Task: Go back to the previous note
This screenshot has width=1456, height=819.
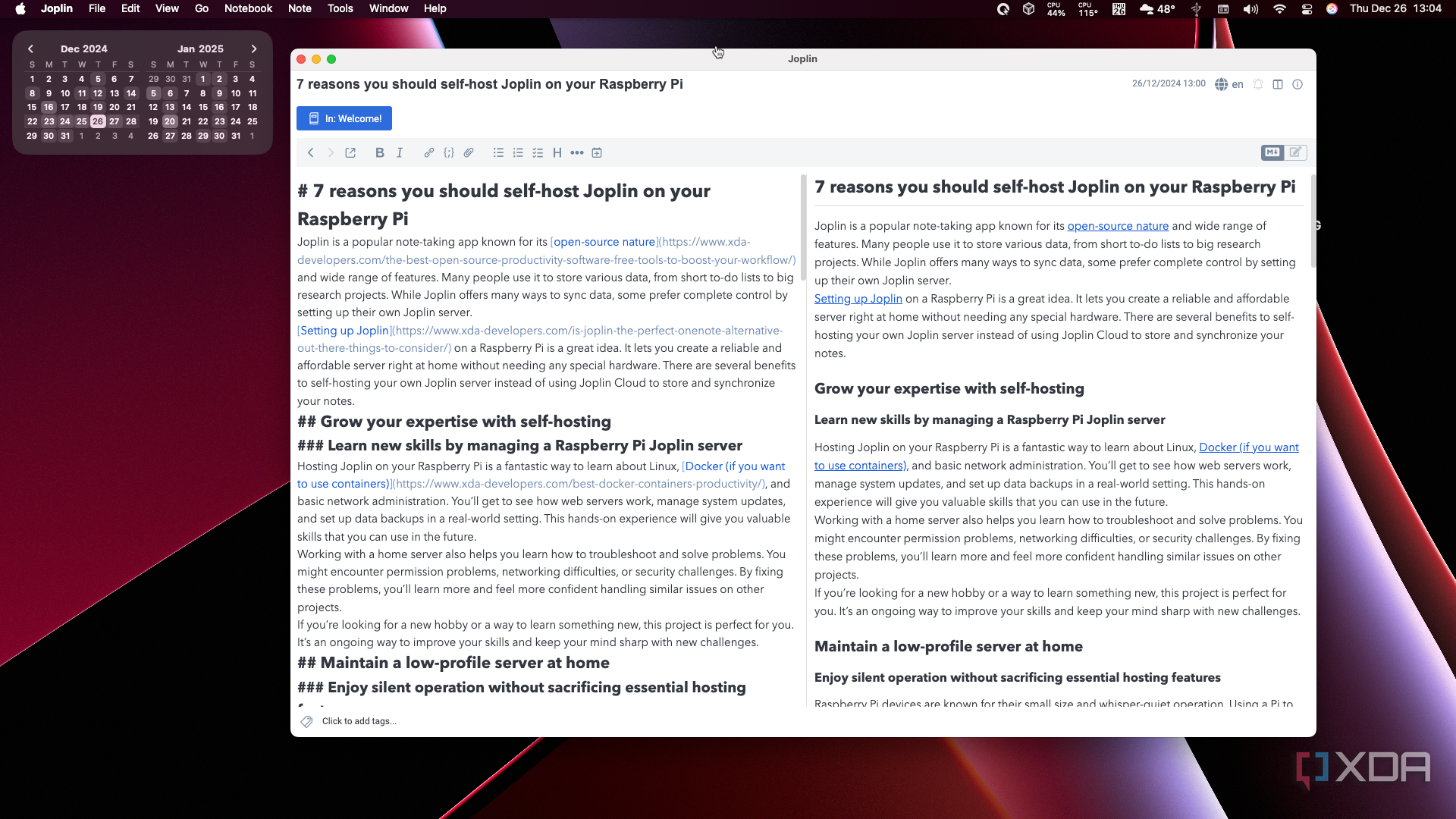Action: (x=310, y=152)
